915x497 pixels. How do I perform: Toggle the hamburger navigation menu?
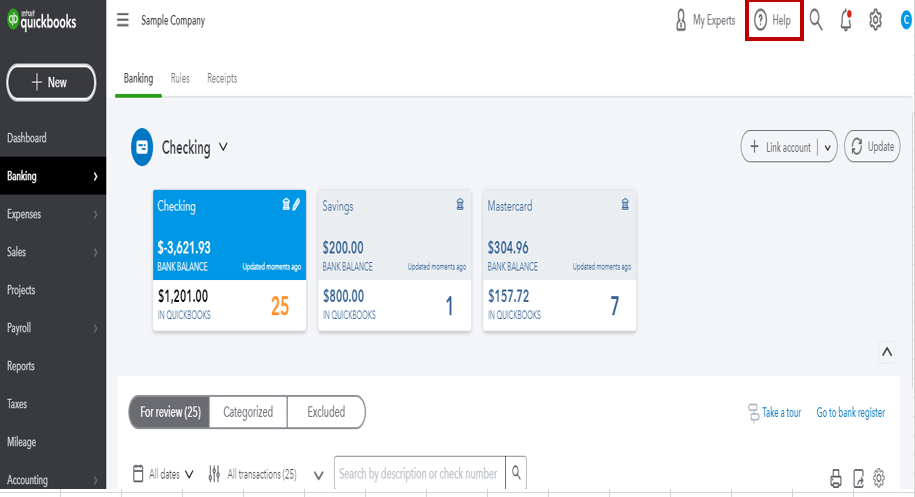[123, 20]
